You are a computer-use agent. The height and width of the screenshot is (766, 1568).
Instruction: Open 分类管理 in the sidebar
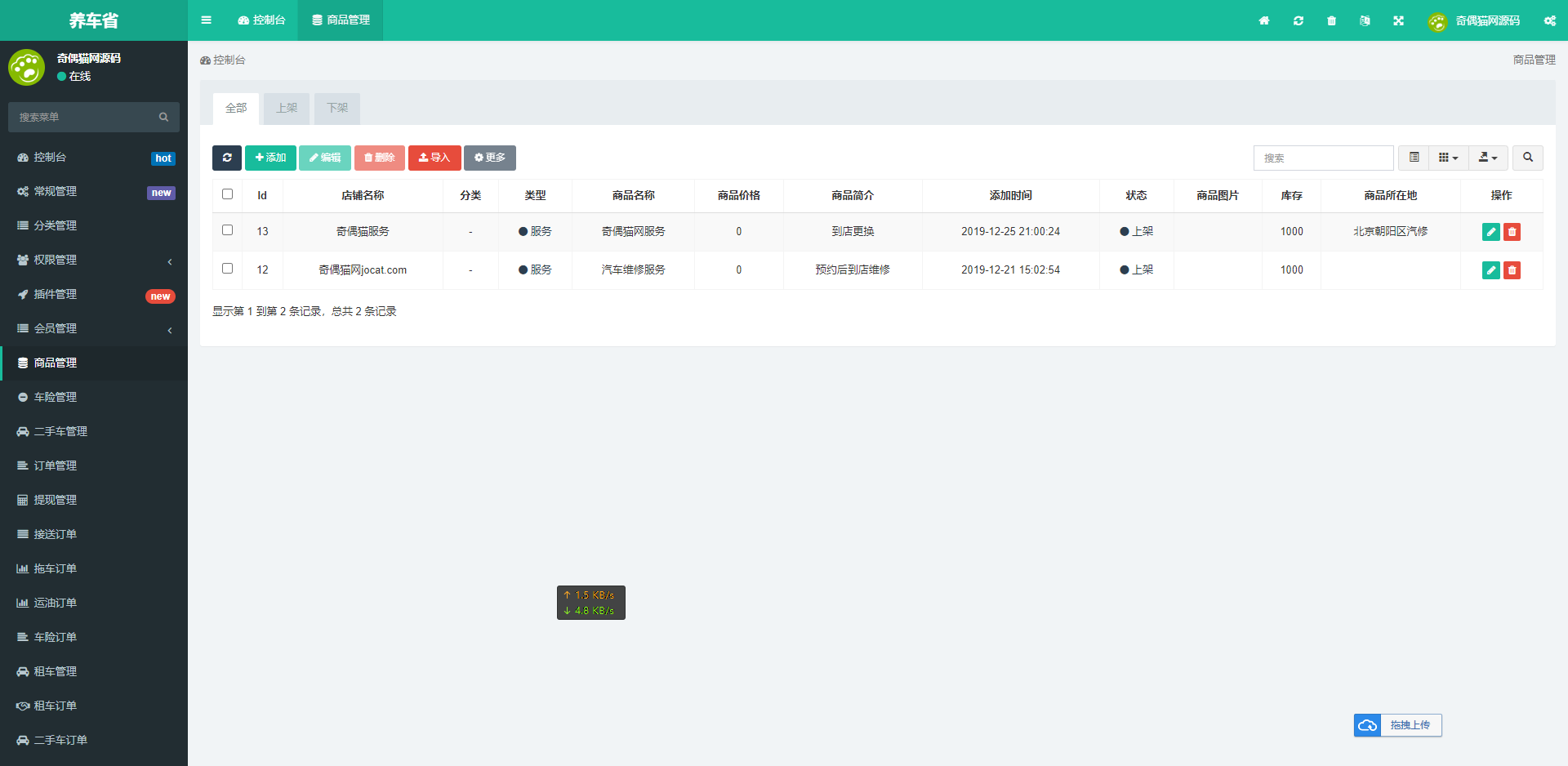point(94,225)
